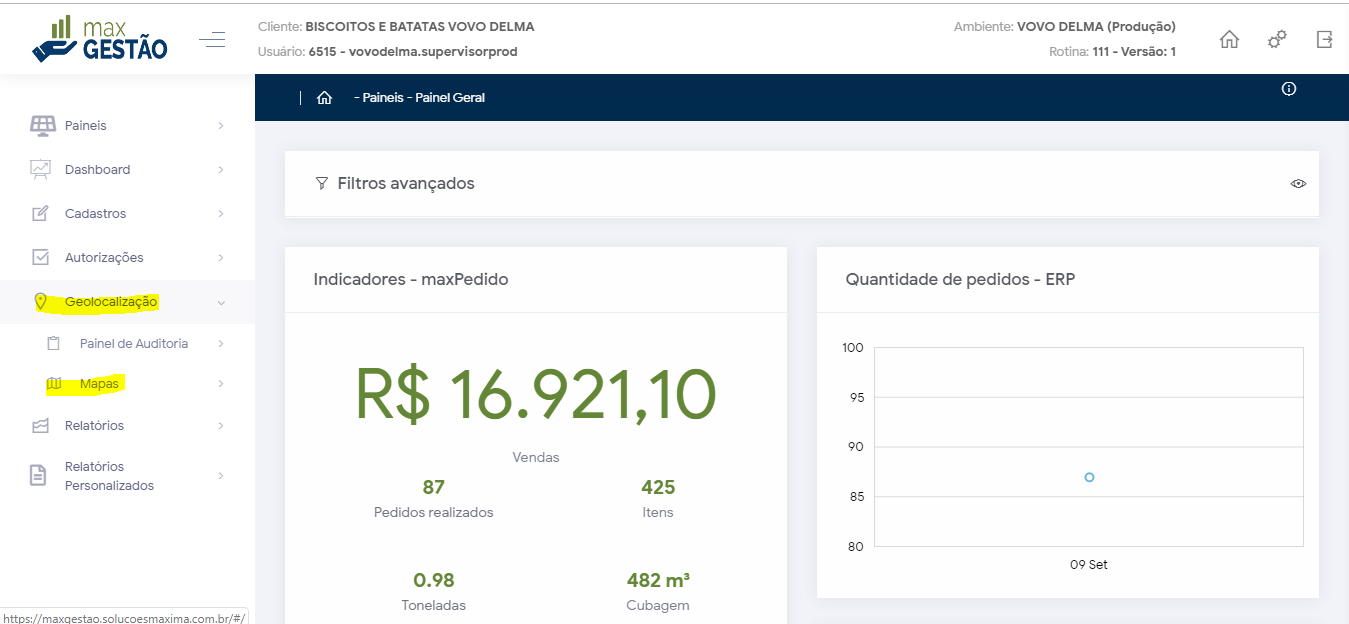1349x624 pixels.
Task: Select Mapas under Geolocalização
Action: (99, 384)
